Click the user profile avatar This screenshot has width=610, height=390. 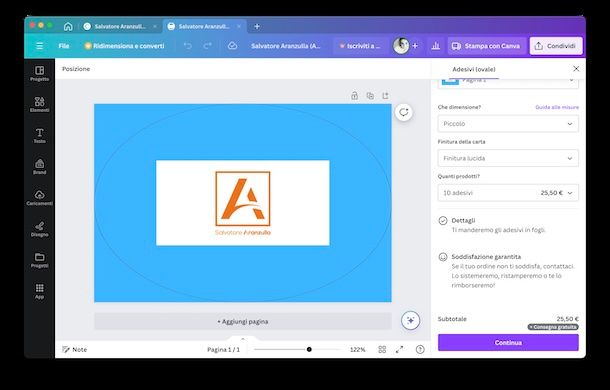401,46
